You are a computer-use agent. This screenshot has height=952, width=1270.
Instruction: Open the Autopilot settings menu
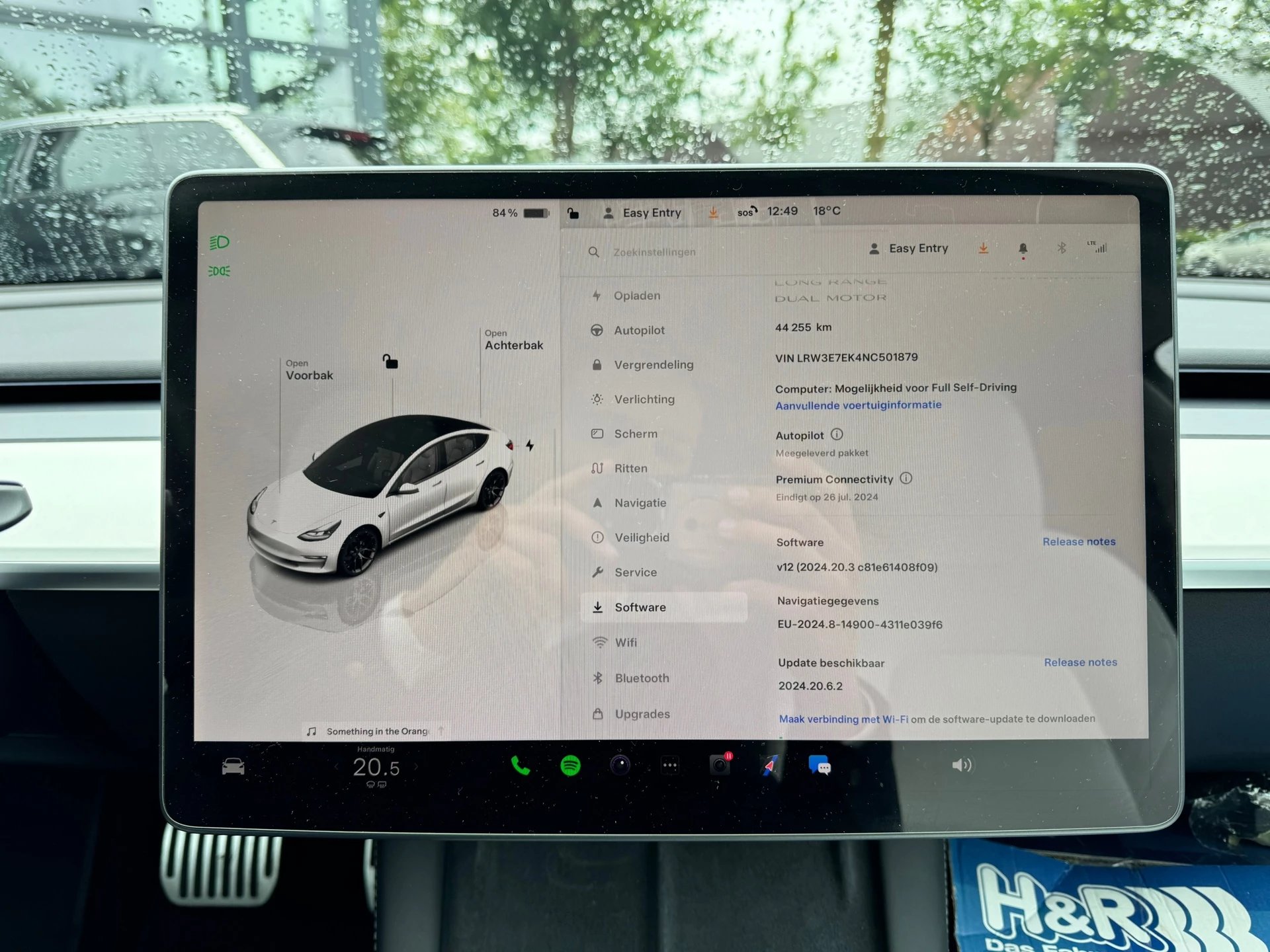coord(640,330)
